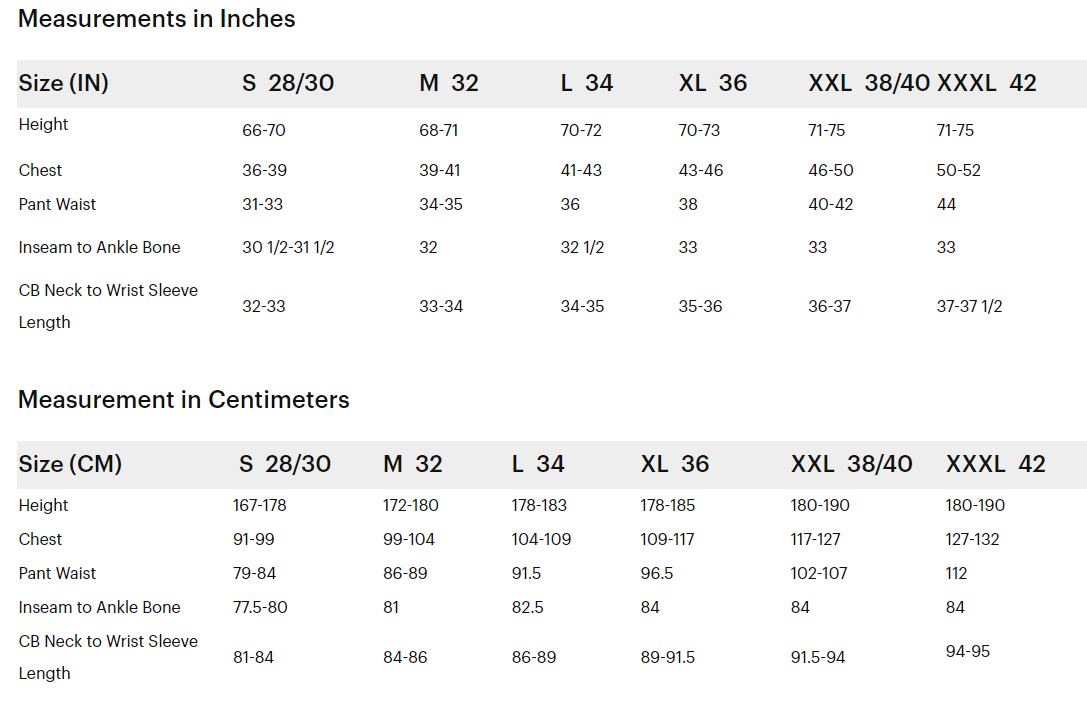The width and height of the screenshot is (1087, 701).
Task: Click 'M 32' header in the inches table
Action: [x=449, y=83]
